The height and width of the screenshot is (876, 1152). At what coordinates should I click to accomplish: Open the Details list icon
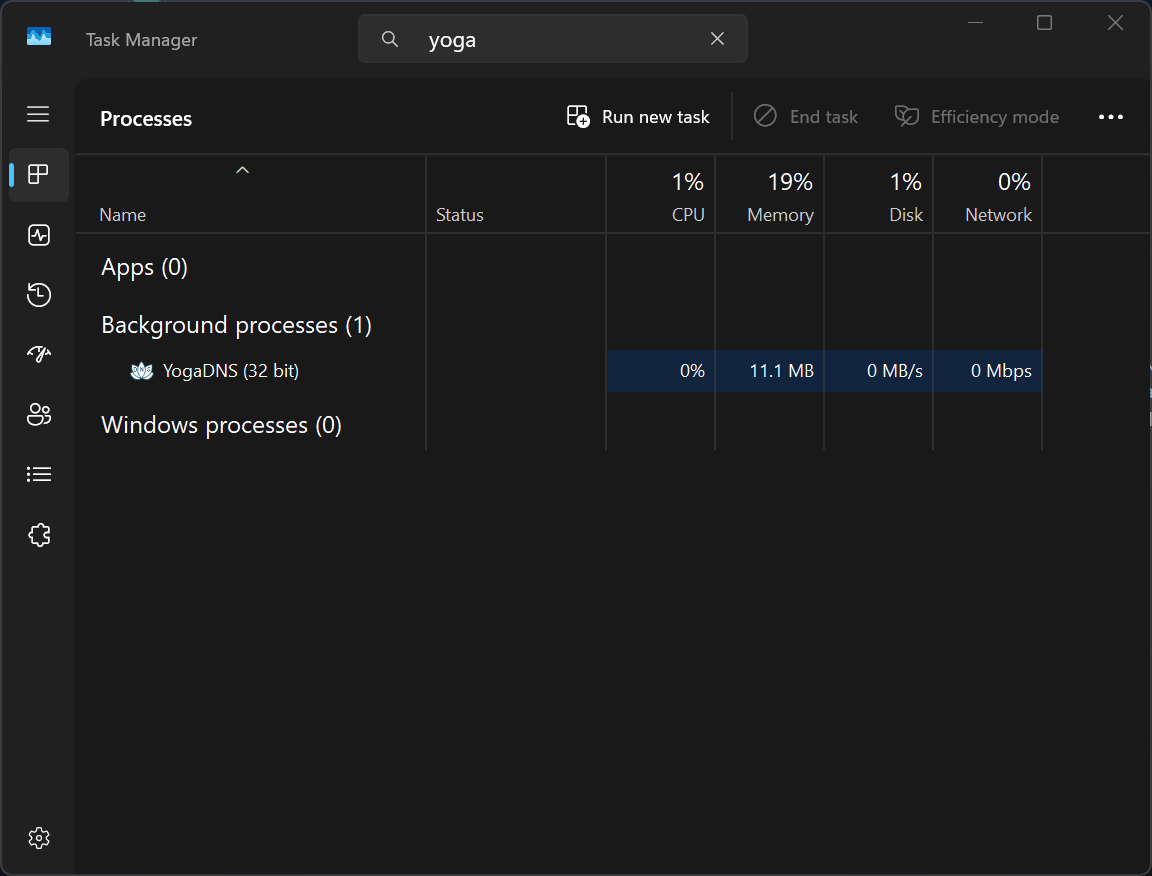38,475
